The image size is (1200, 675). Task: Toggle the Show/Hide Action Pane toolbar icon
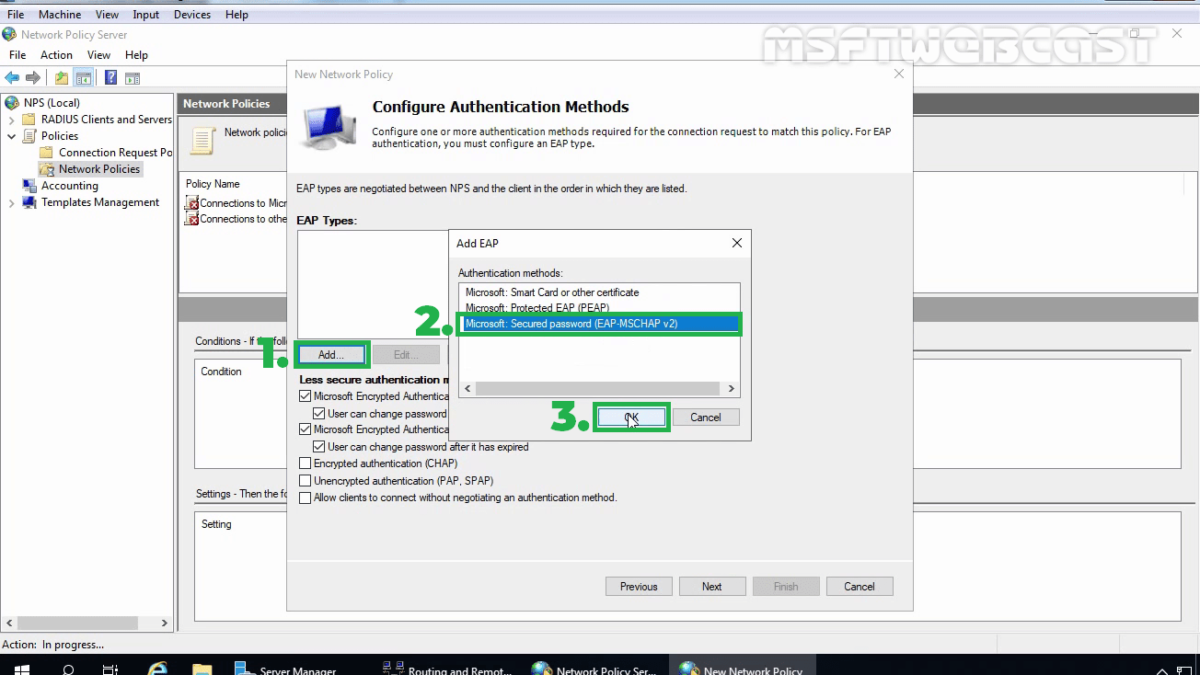(132, 78)
